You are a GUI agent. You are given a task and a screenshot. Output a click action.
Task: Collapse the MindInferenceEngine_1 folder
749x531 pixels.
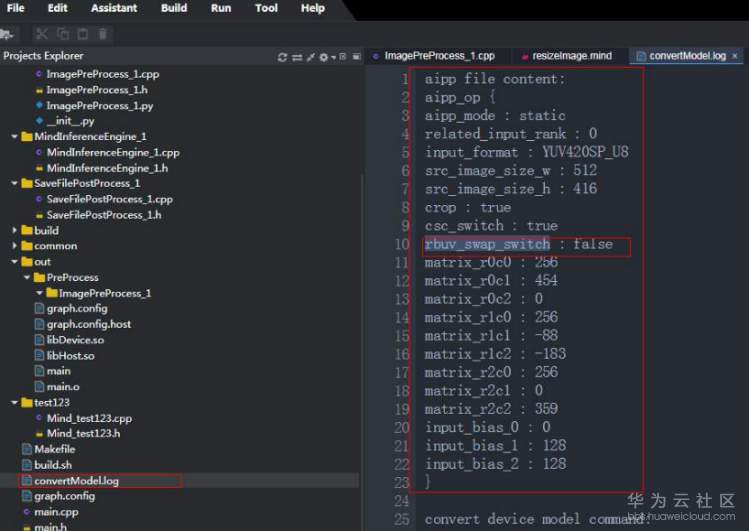pos(14,137)
